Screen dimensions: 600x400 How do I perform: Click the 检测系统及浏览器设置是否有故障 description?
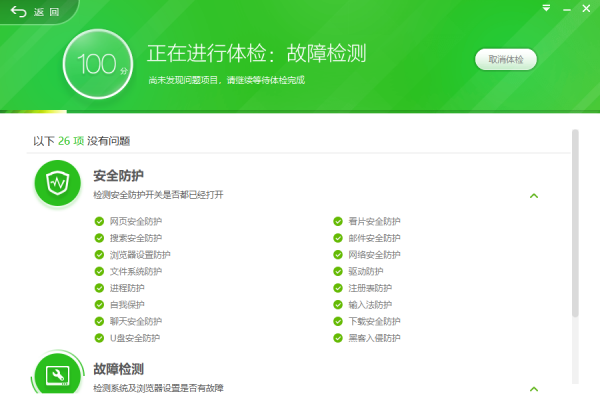tap(158, 388)
